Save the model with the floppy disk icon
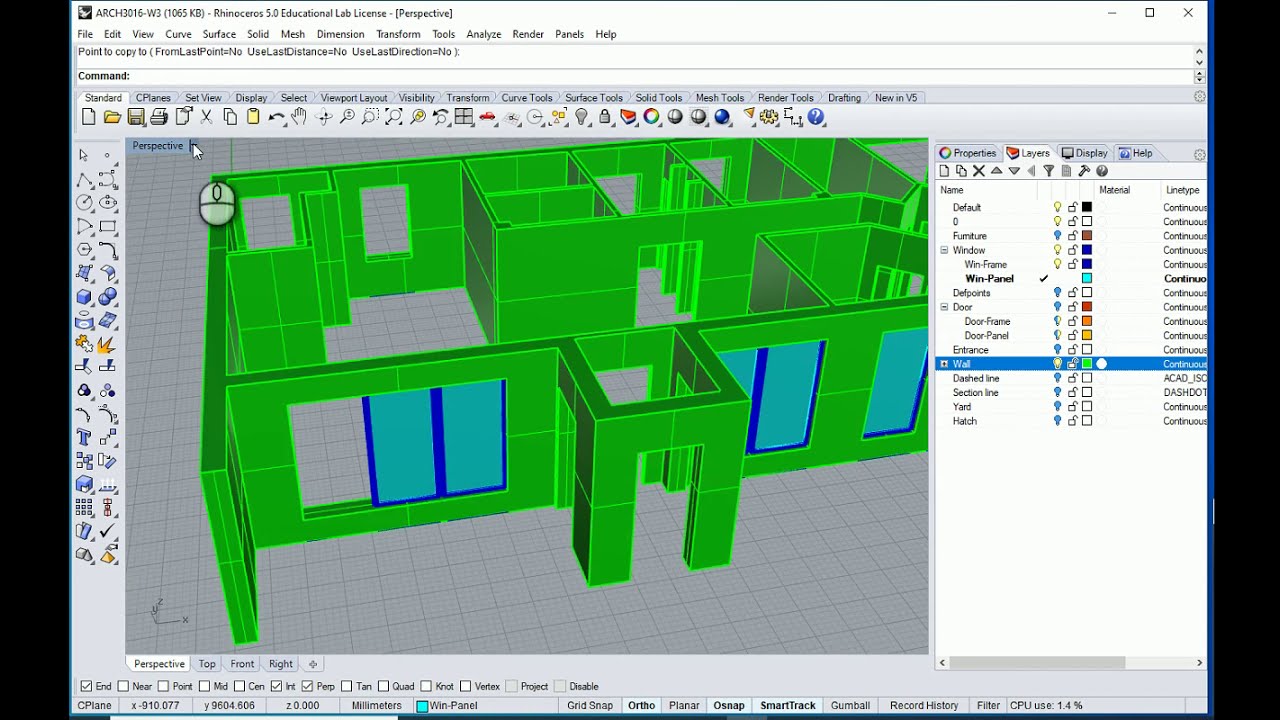Screen dimensions: 1280x720 point(136,117)
